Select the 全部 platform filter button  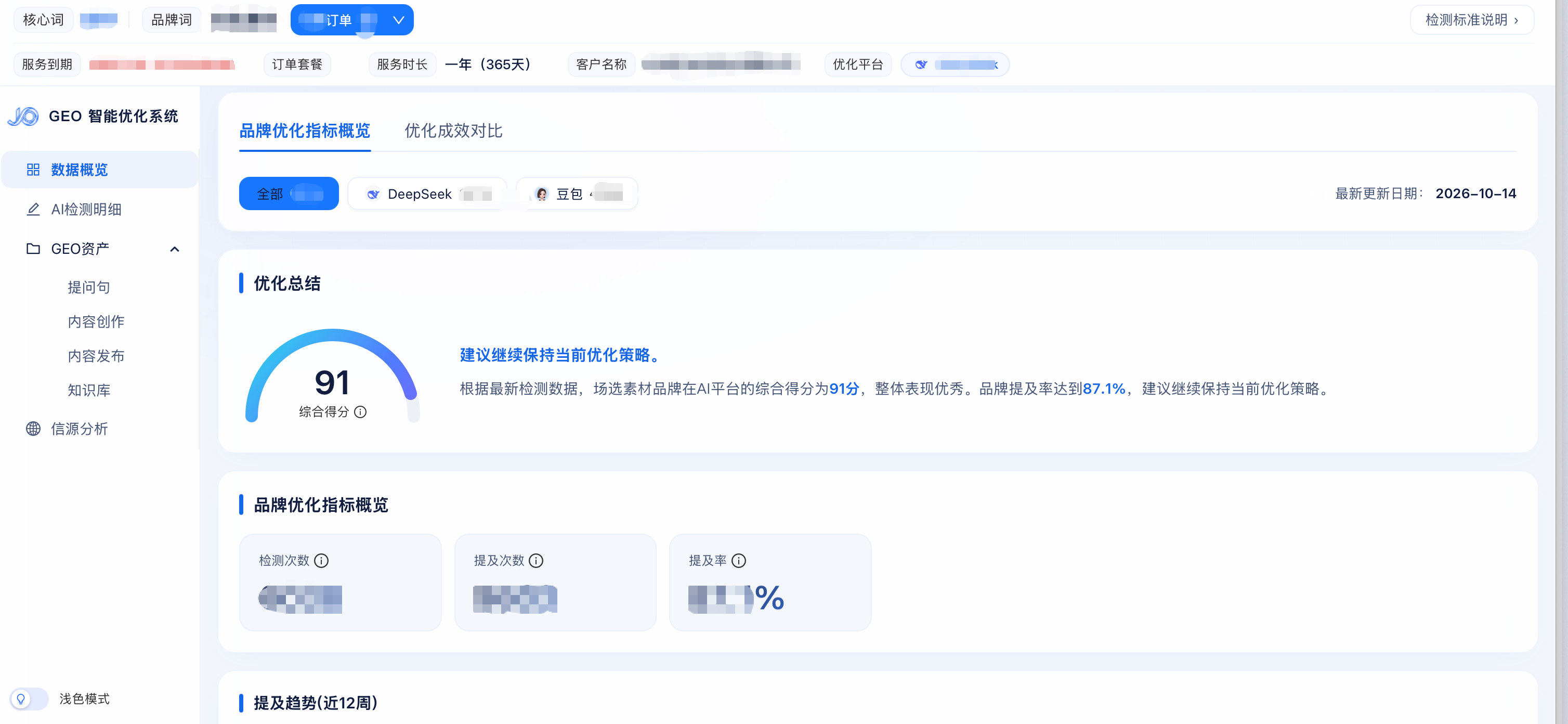289,193
